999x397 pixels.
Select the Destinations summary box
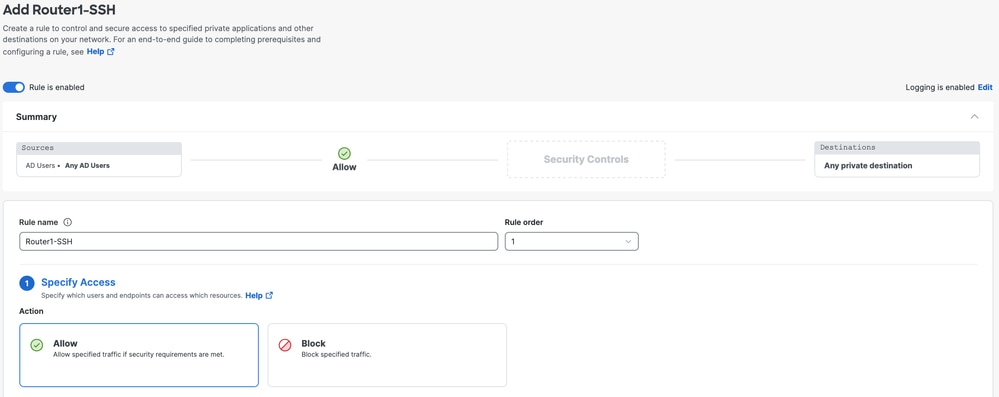[897, 159]
